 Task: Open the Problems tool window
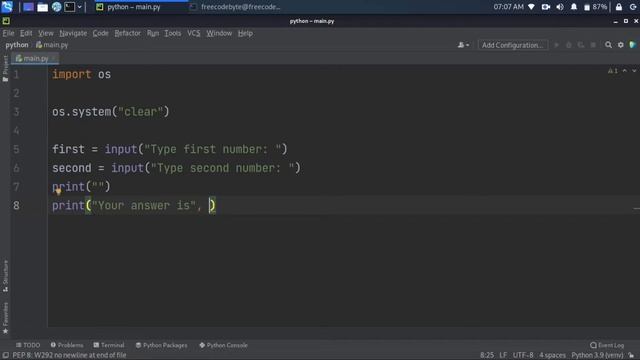tap(67, 345)
